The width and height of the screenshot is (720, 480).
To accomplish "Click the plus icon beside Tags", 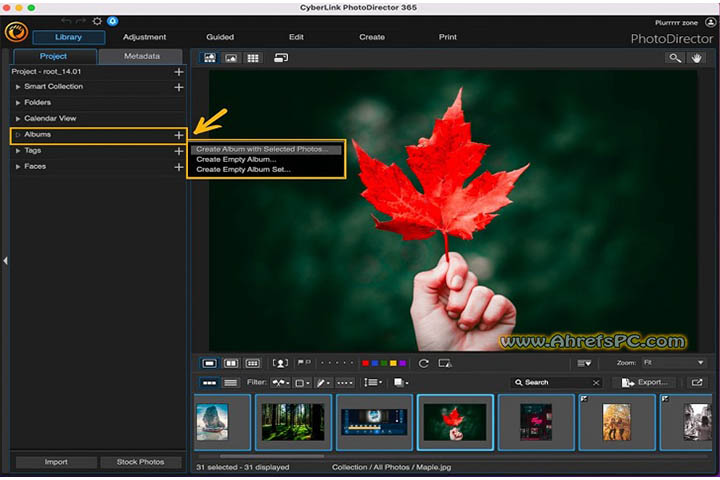I will click(x=179, y=151).
